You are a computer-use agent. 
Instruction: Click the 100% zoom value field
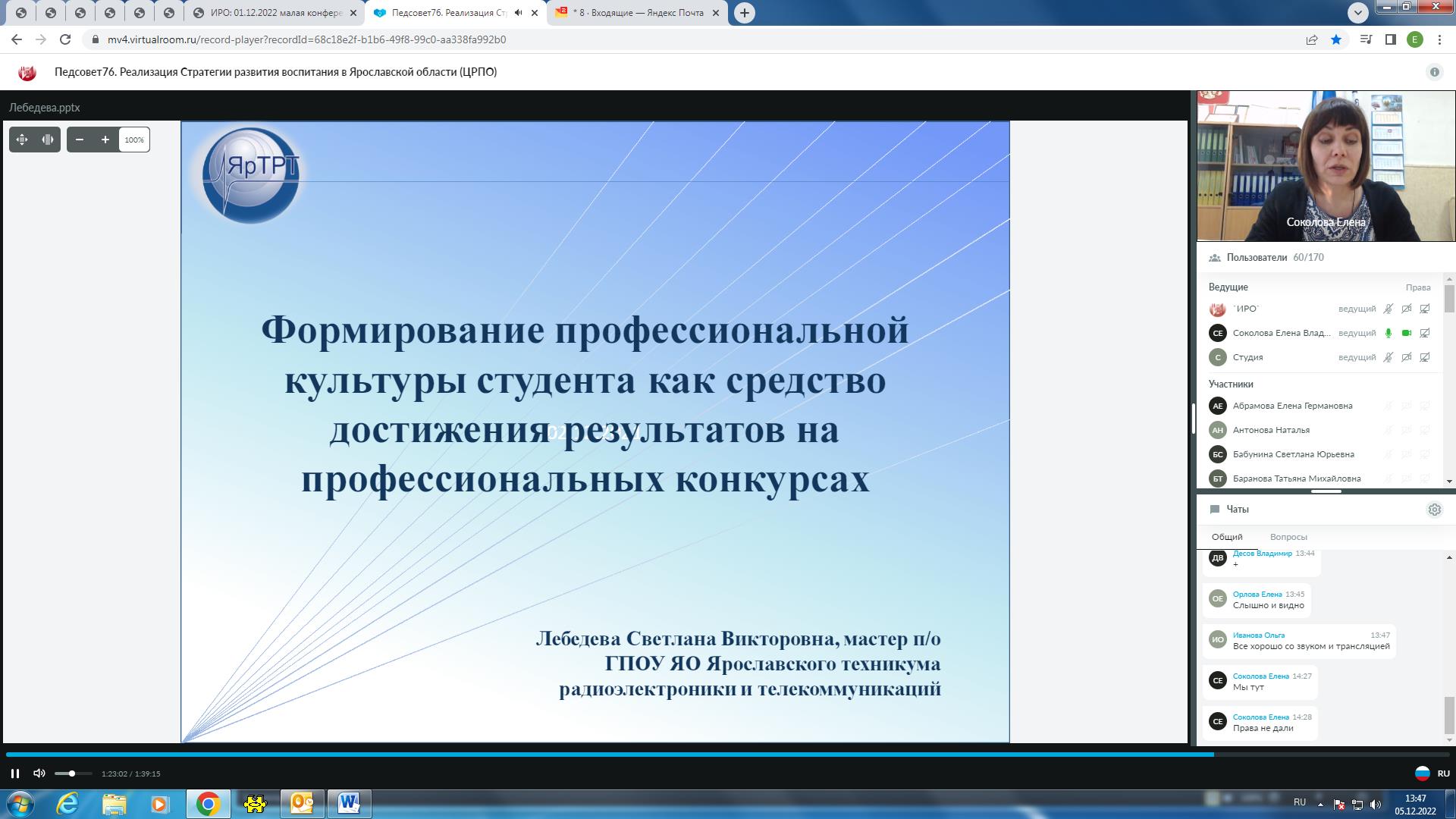pos(134,140)
